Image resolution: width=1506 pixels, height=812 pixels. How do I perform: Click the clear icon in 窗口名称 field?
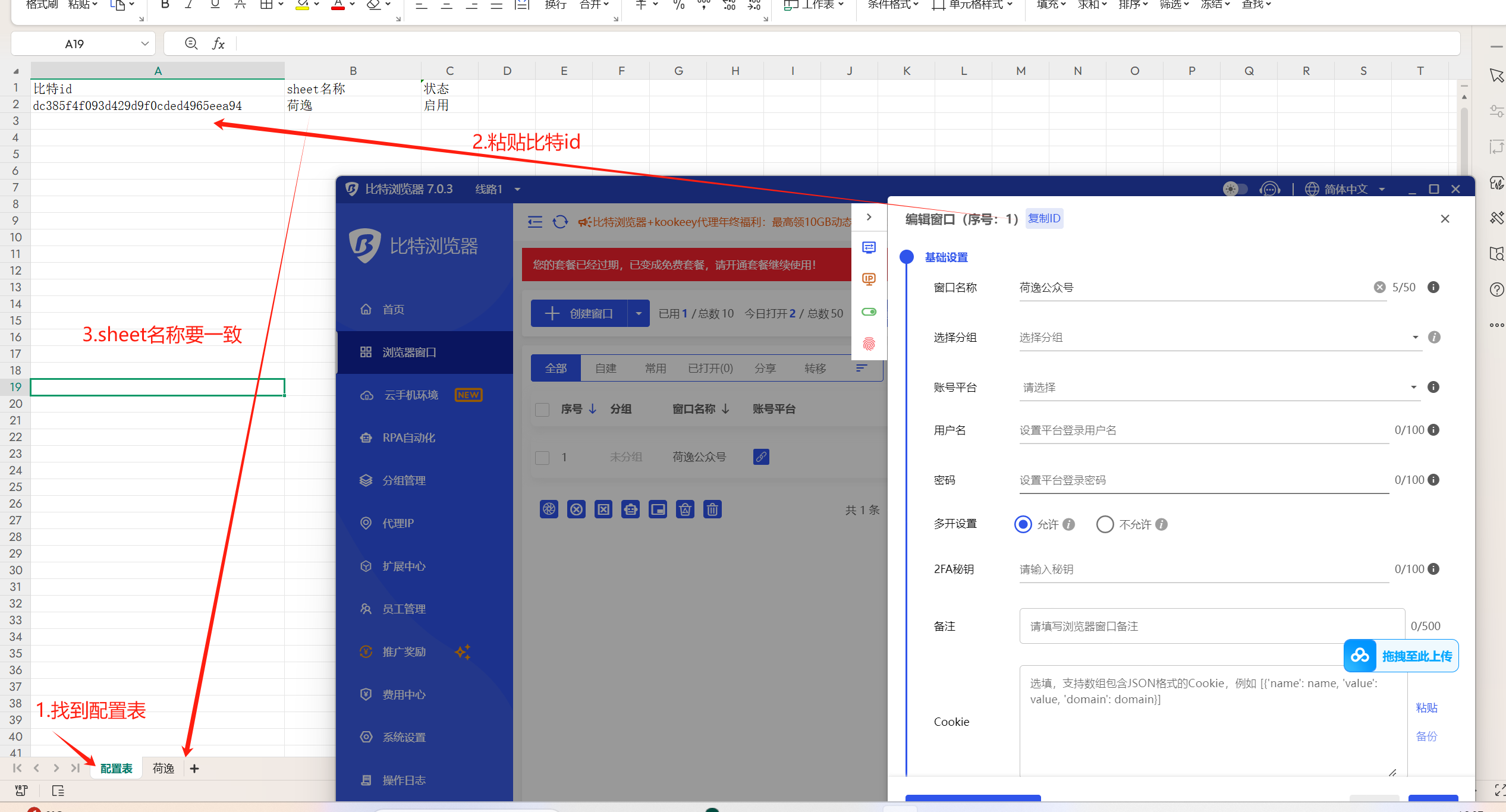[1379, 287]
